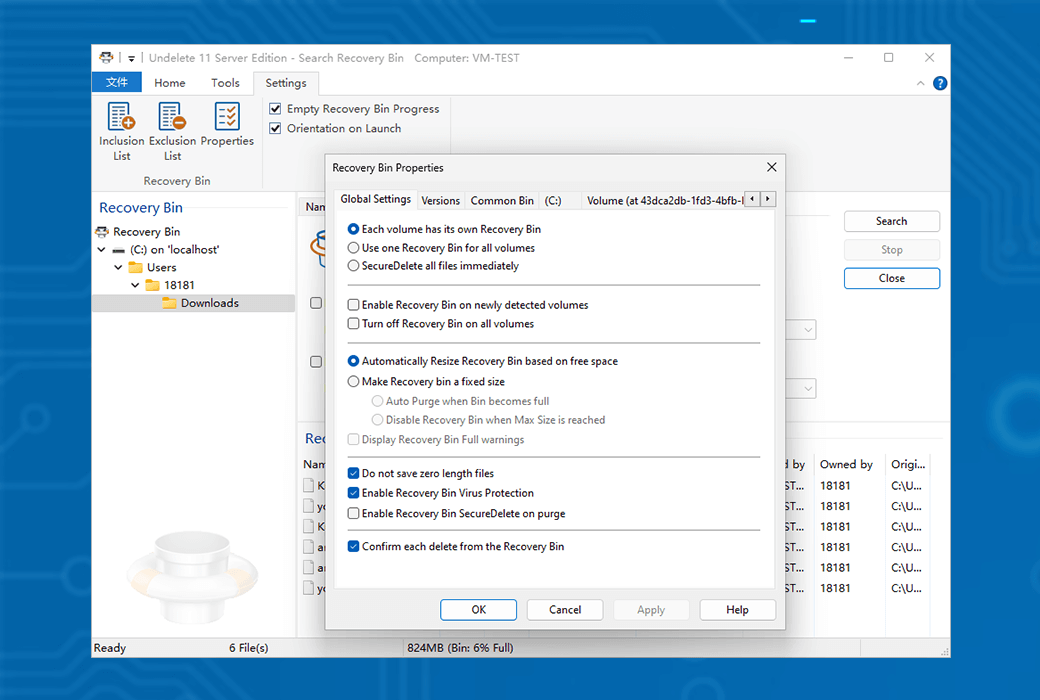
Task: Uncheck Do not save zero length files
Action: 354,474
